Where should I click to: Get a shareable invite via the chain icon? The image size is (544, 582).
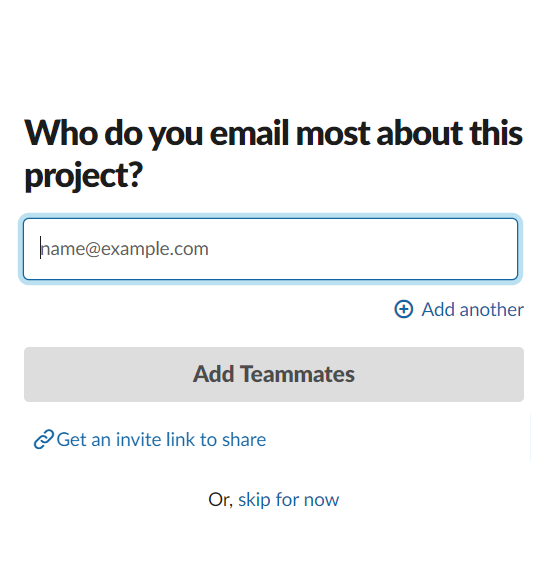(x=44, y=439)
